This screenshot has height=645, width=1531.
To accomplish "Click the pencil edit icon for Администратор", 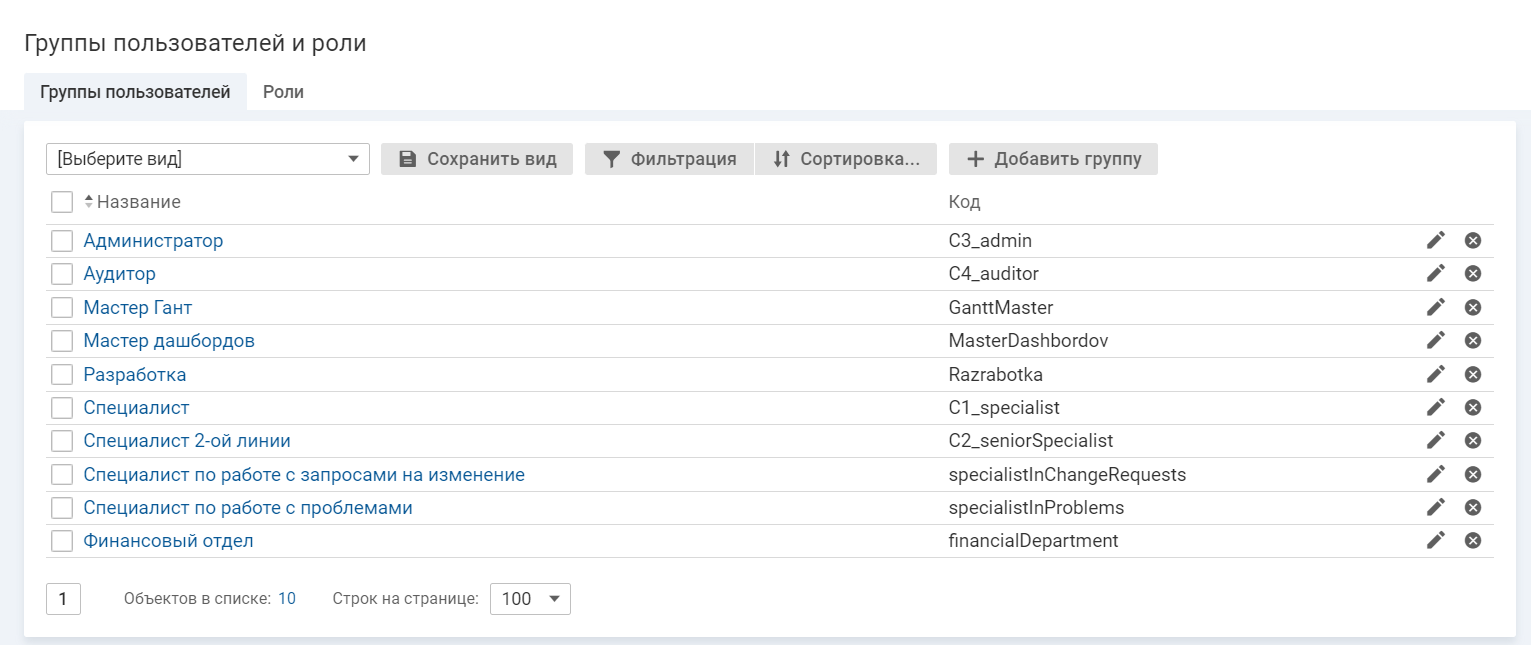I will 1436,240.
